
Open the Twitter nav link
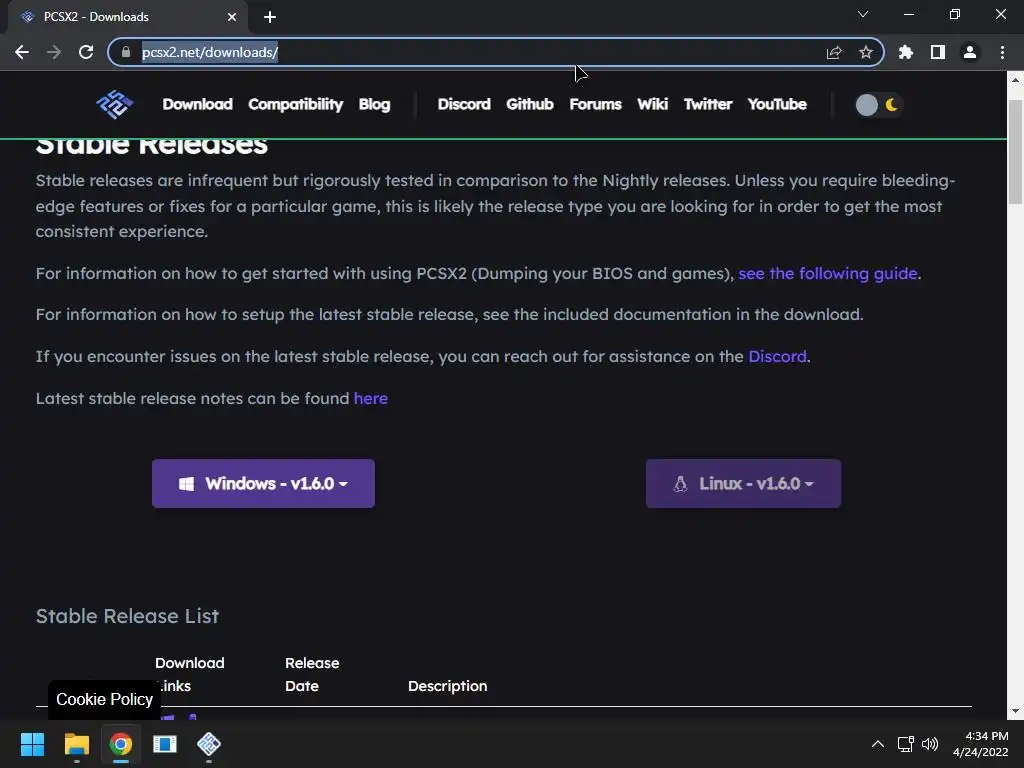coord(708,104)
